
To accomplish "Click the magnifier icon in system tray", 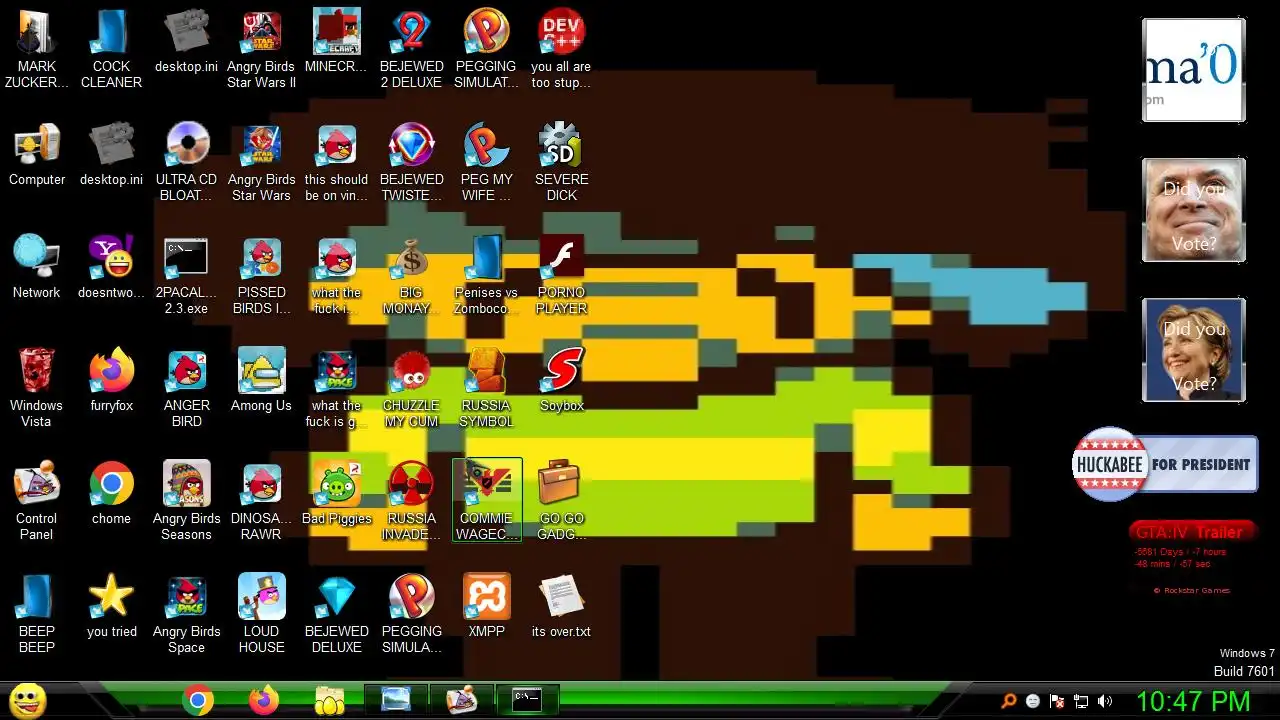I will 1009,701.
